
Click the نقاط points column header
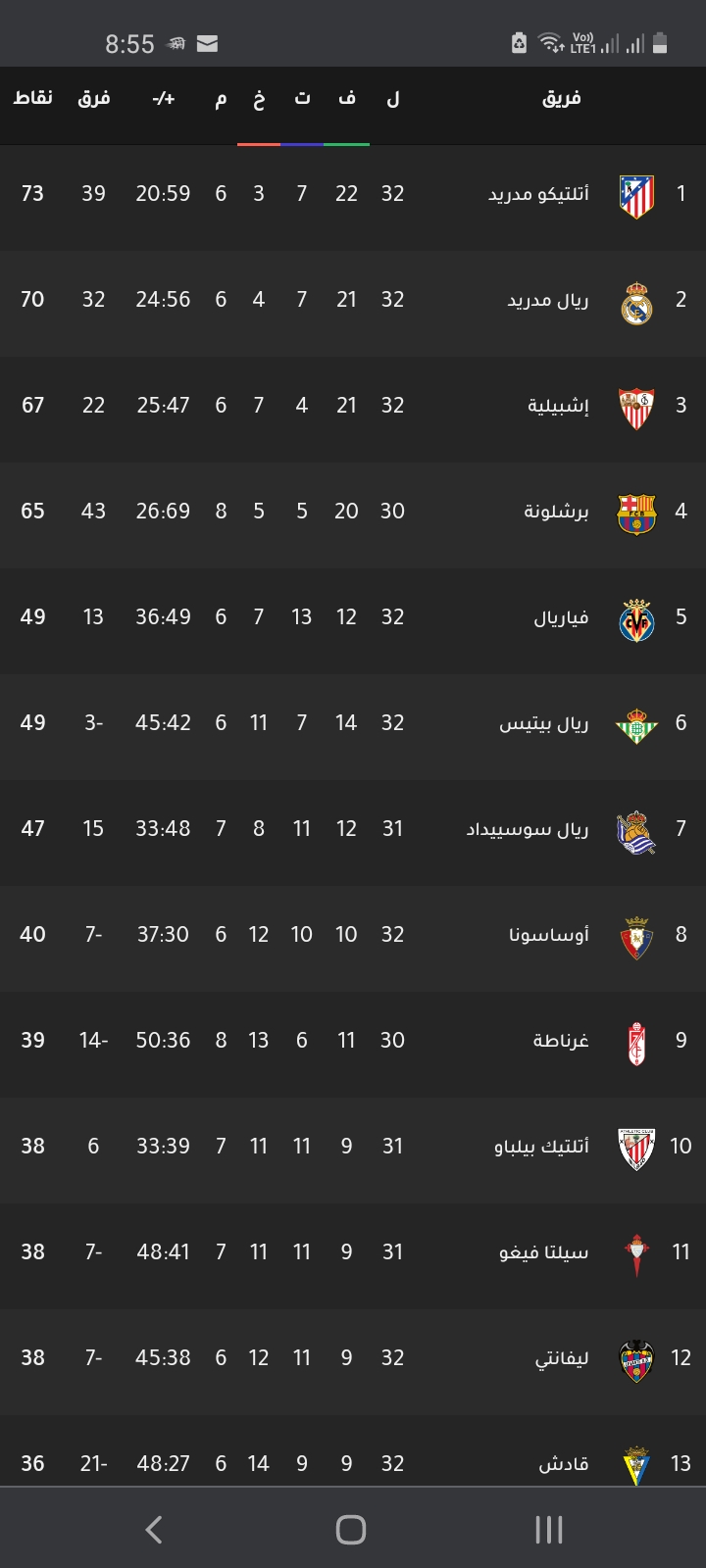[32, 97]
